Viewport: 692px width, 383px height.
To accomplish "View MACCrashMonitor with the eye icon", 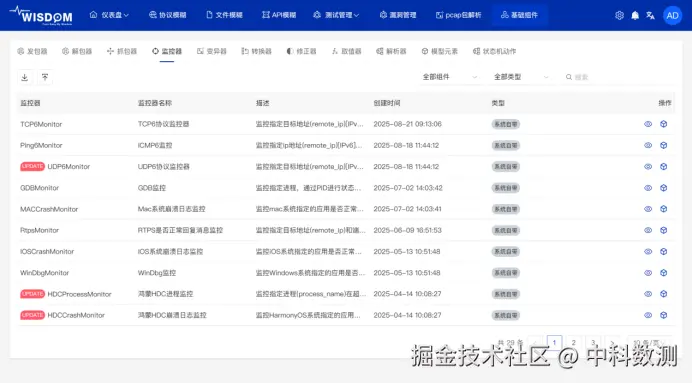I will point(648,209).
